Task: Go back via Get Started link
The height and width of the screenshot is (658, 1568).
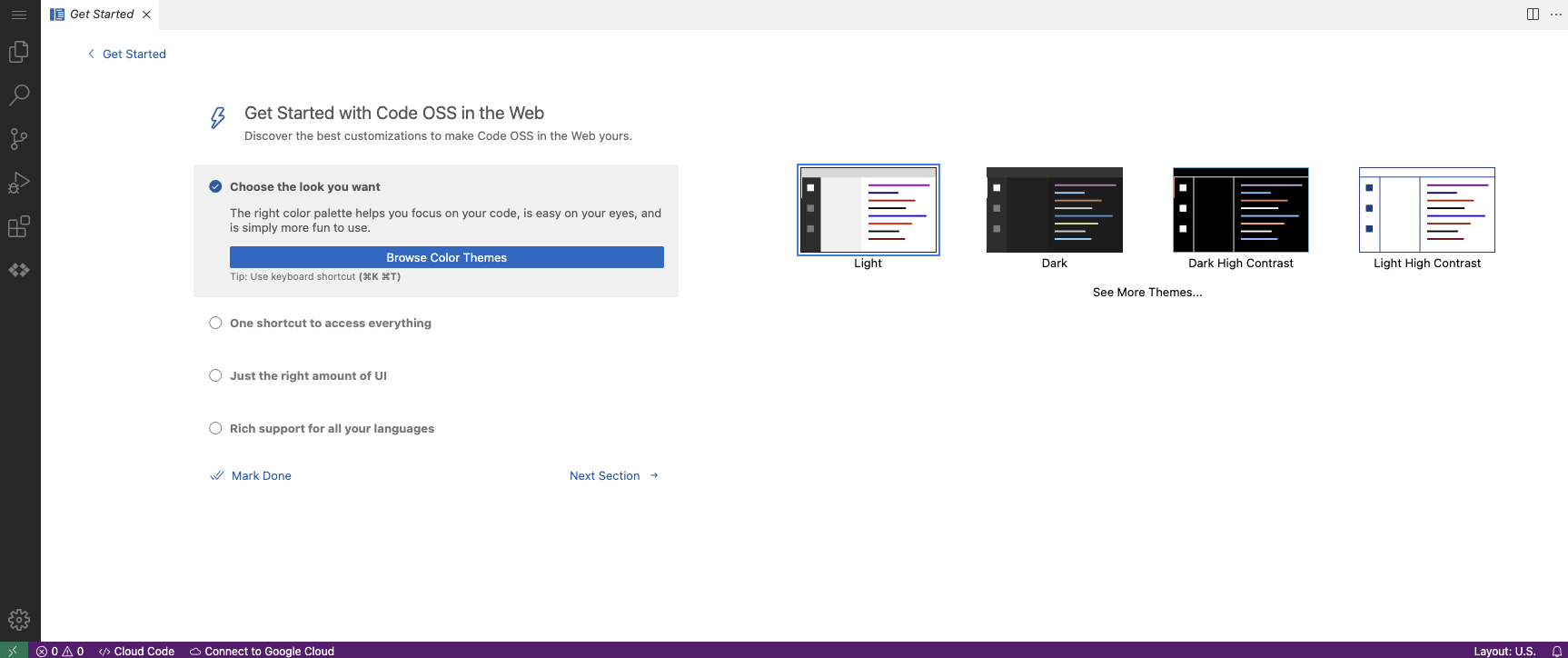Action: pyautogui.click(x=134, y=55)
